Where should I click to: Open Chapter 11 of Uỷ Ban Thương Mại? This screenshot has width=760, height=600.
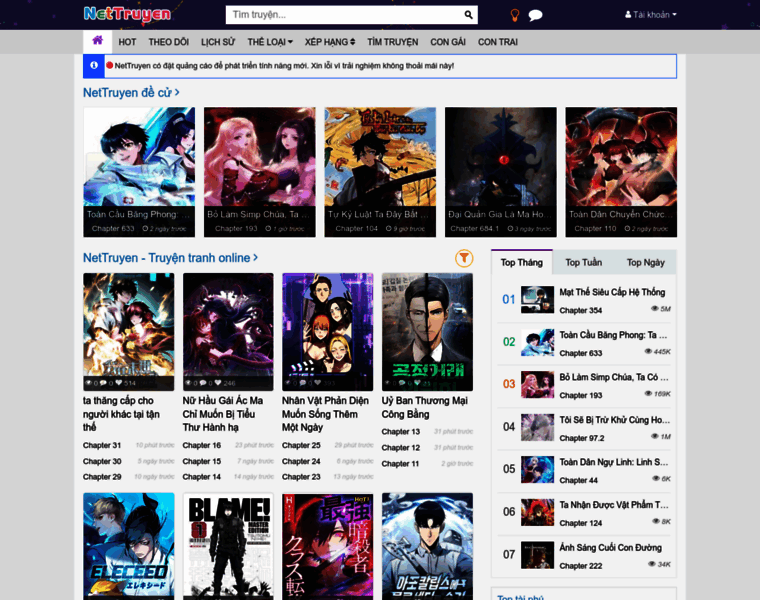pyautogui.click(x=400, y=463)
